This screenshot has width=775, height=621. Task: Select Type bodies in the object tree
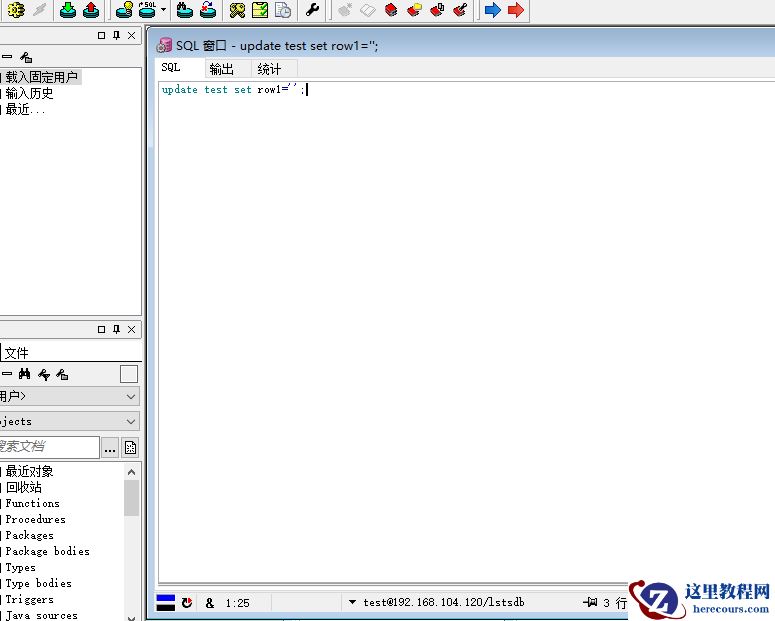[x=39, y=583]
